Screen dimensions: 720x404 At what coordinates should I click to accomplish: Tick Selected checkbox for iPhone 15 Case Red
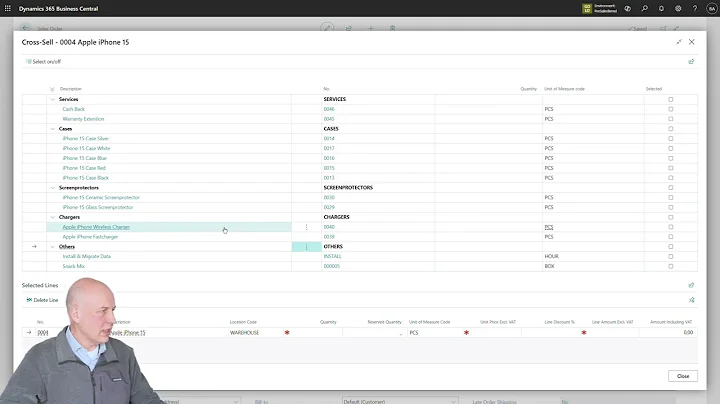[x=670, y=168]
